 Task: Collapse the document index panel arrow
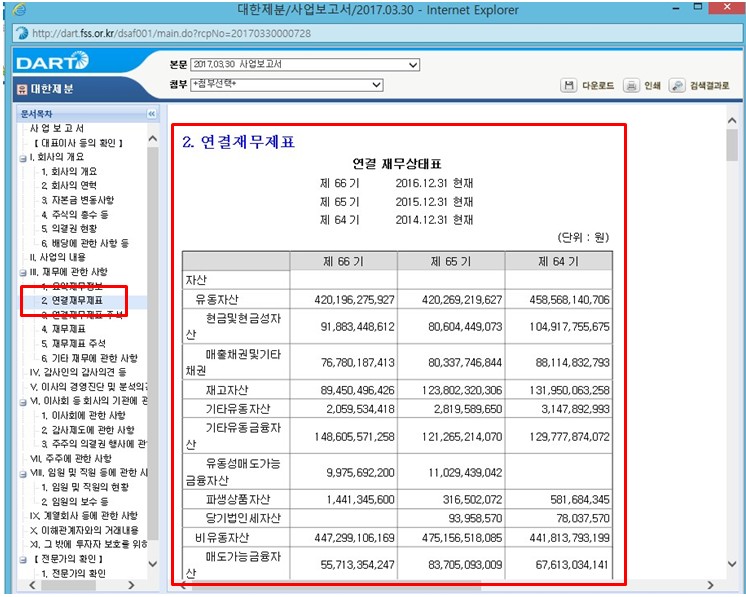click(x=152, y=114)
